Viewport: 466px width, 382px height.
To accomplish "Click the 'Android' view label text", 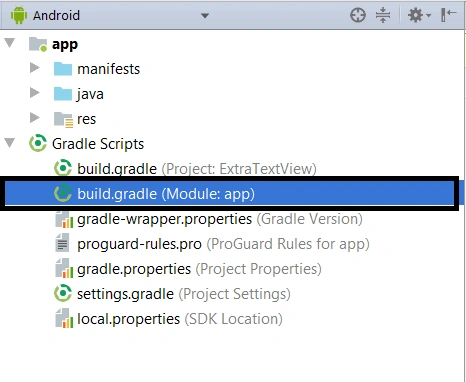I will pyautogui.click(x=56, y=15).
